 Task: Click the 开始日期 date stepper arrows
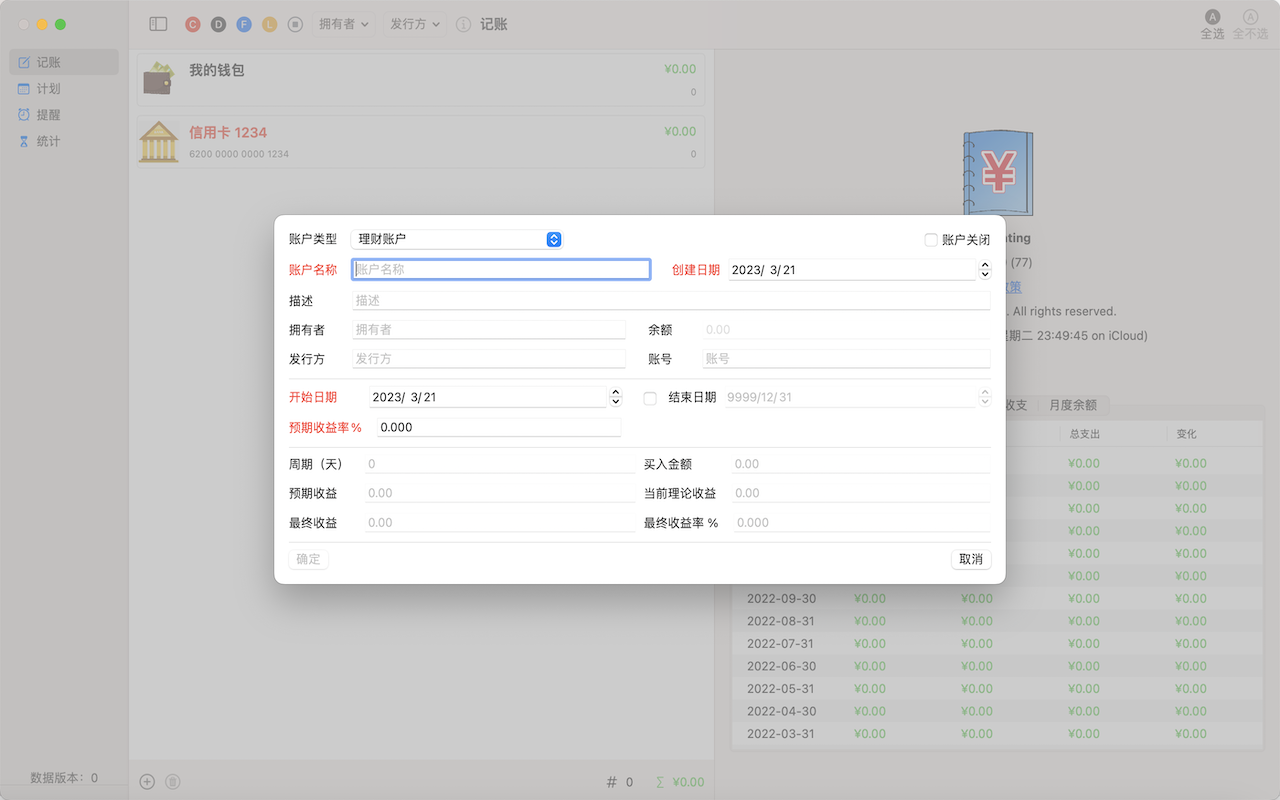tap(616, 397)
